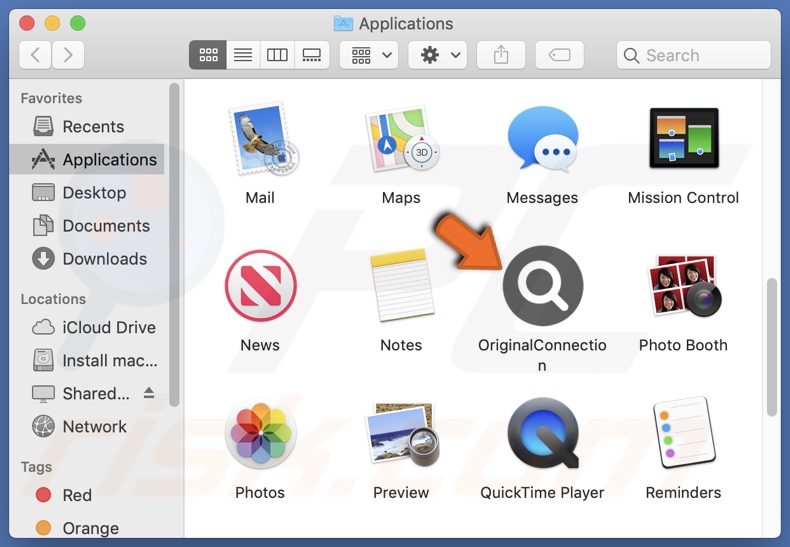Switch to list view
The height and width of the screenshot is (547, 790).
pos(243,55)
